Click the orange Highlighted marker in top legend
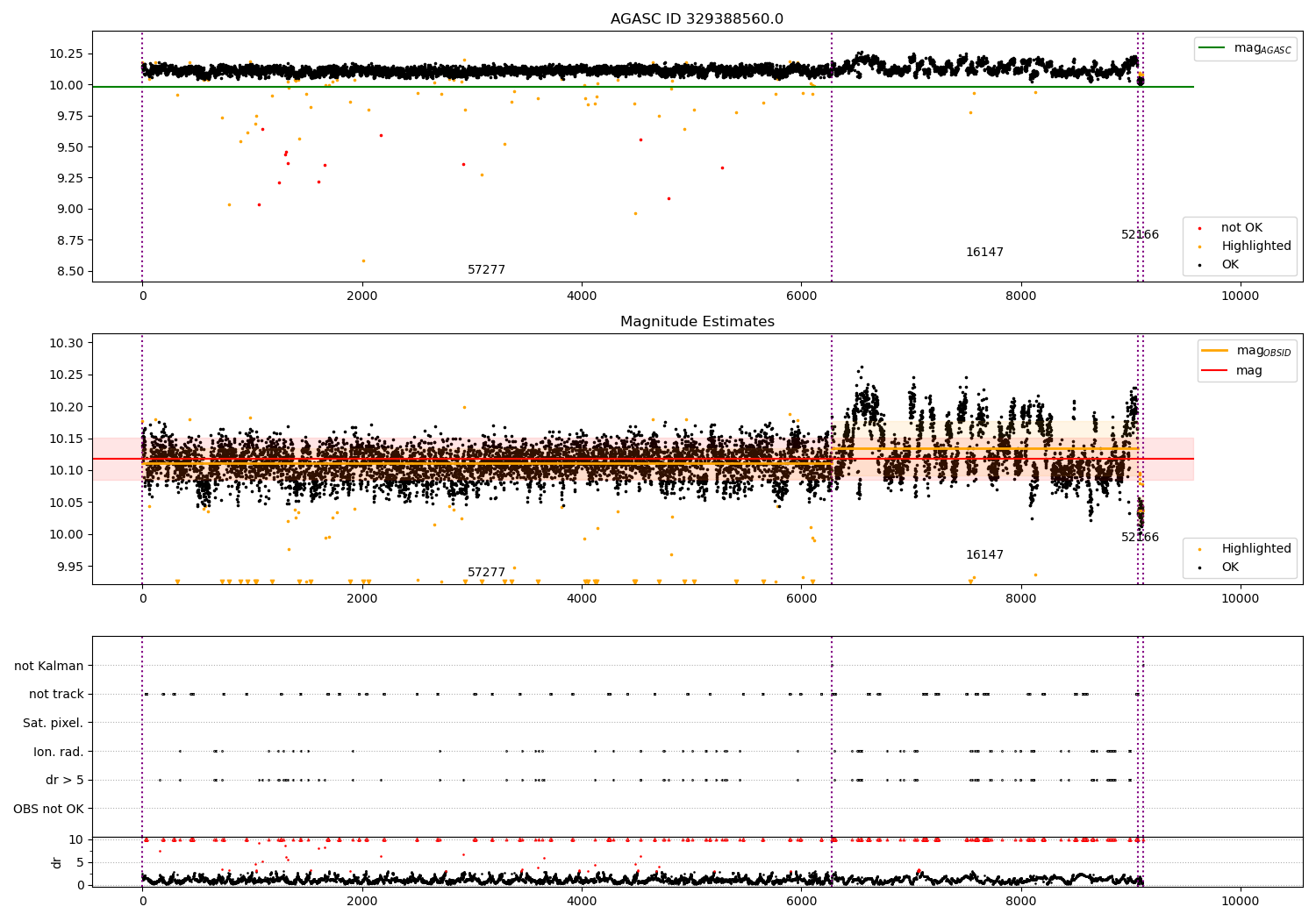Screen dimensions: 1316x921 pyautogui.click(x=1199, y=246)
